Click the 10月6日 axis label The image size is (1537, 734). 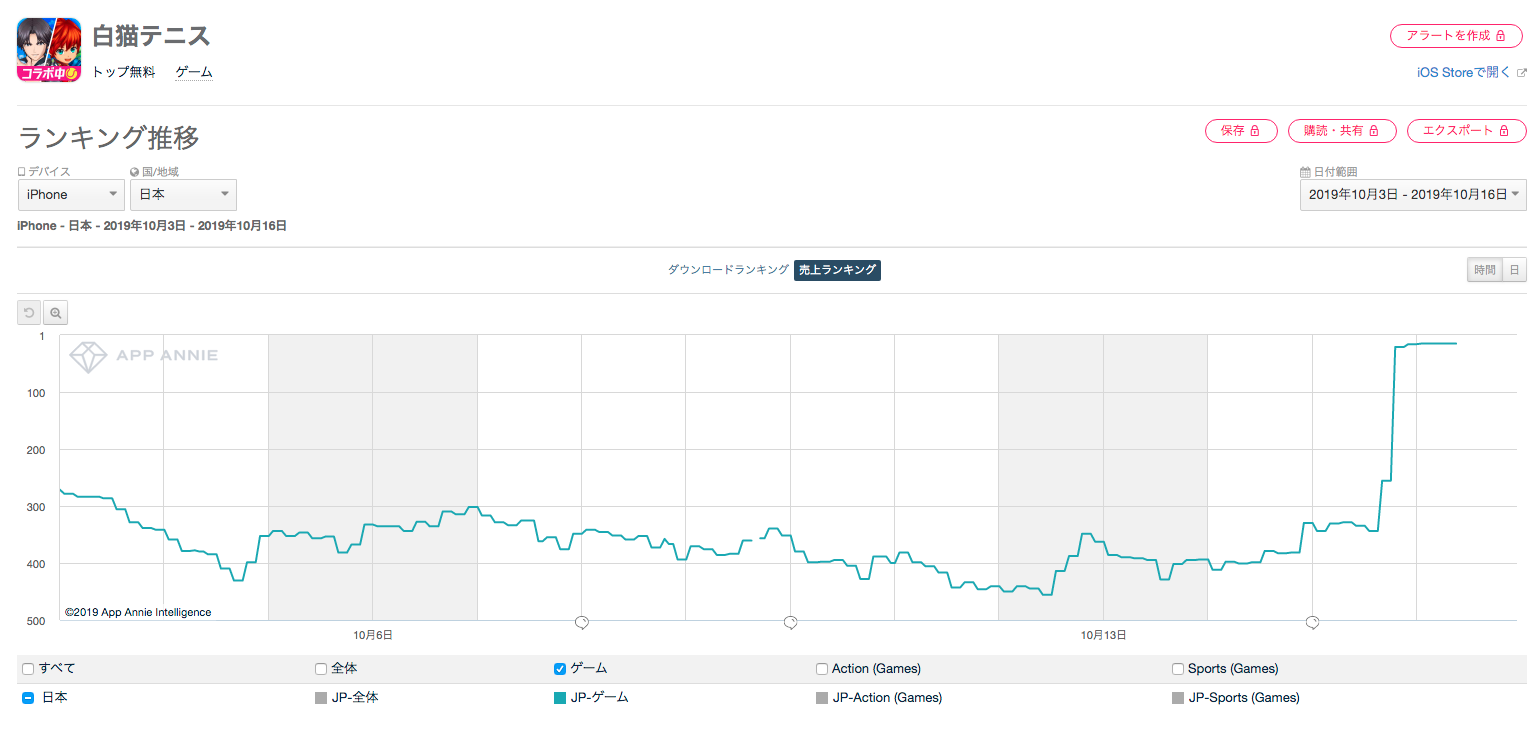coord(372,635)
